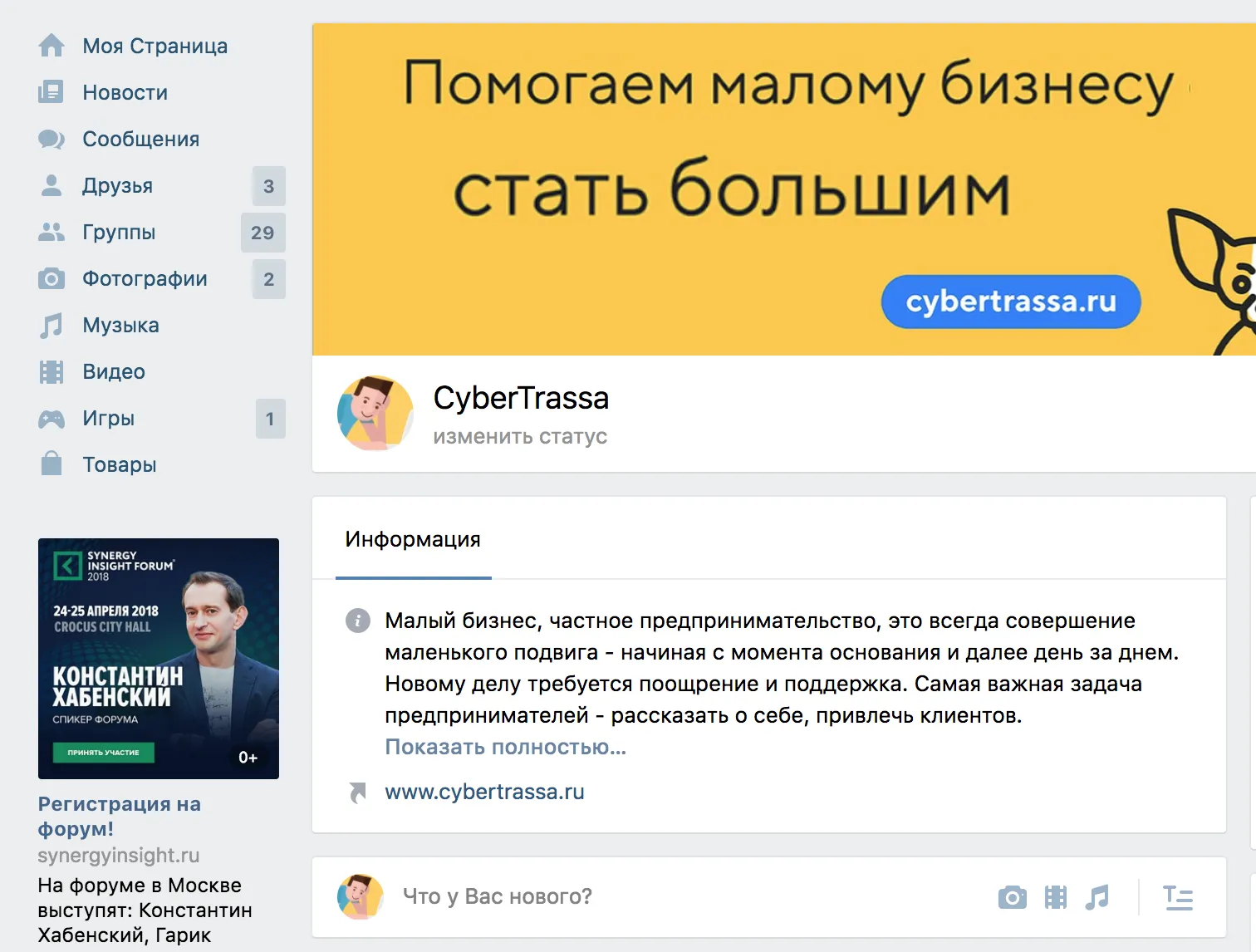
Task: Click the music note icon beside Музыка
Action: pos(52,325)
